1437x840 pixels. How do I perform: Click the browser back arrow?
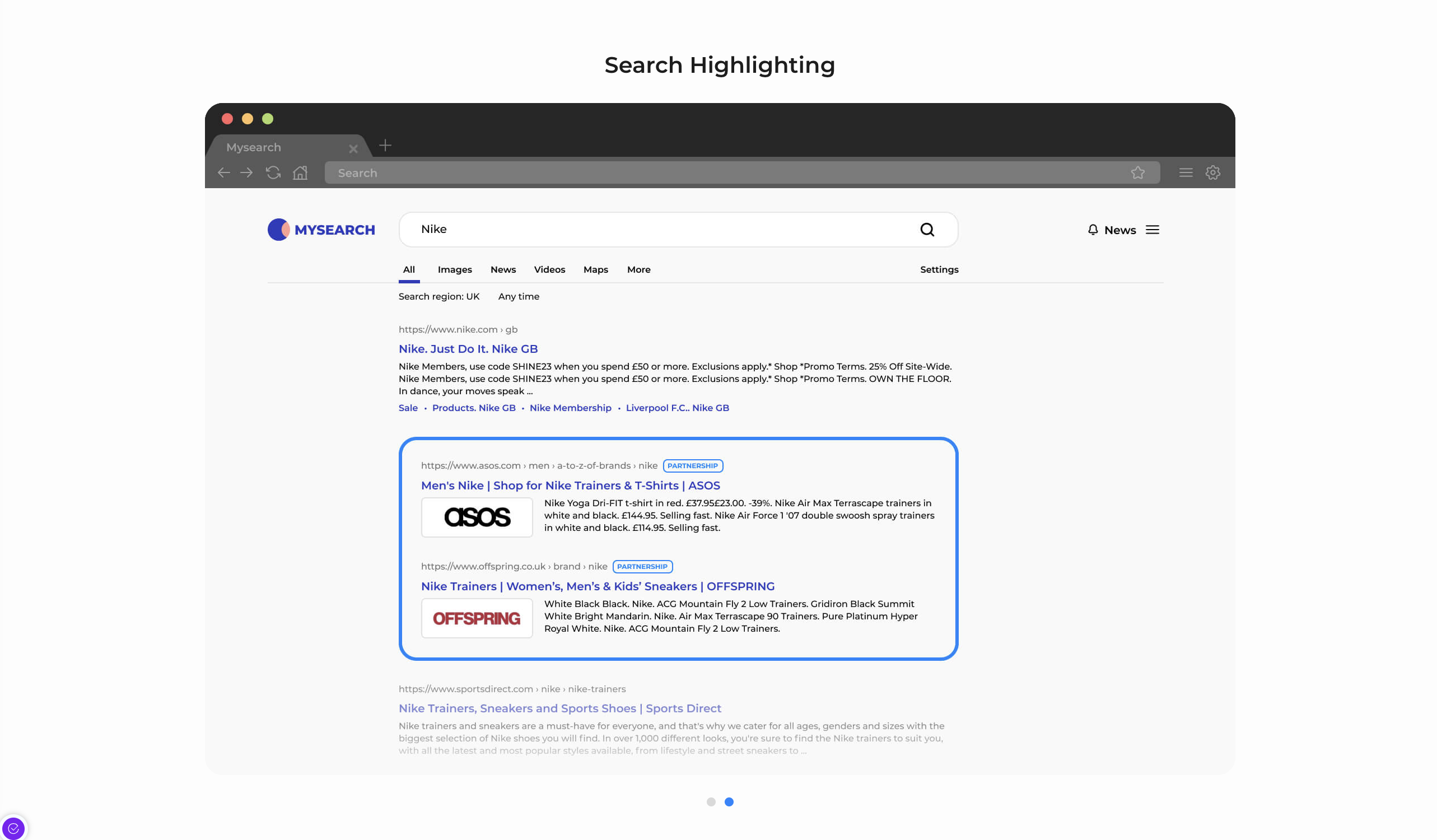click(223, 173)
